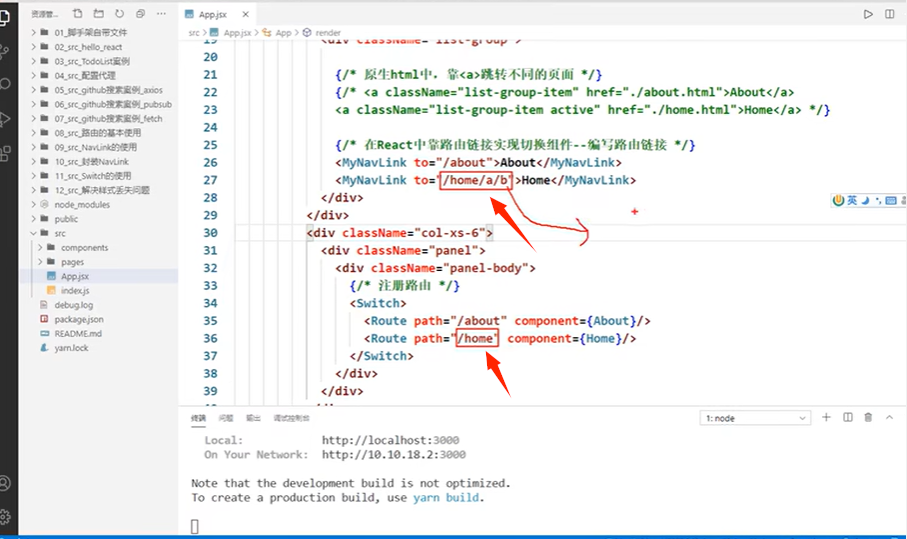
Task: Select App.jsx in the file tree
Action: (x=98, y=276)
